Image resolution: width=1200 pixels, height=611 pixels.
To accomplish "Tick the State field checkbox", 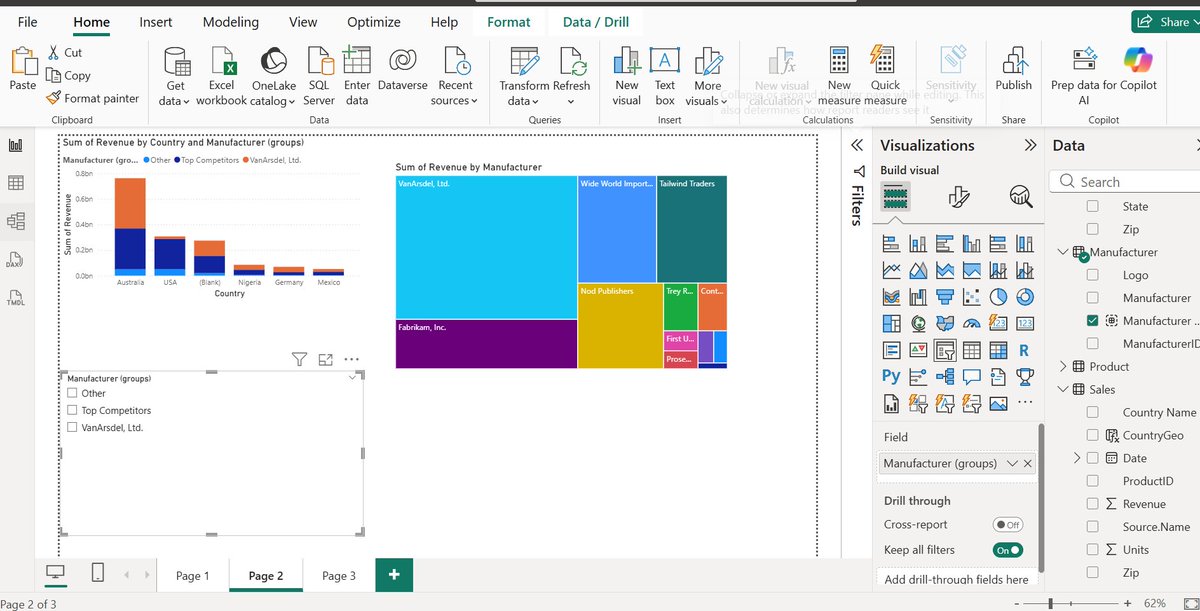I will tap(1092, 206).
